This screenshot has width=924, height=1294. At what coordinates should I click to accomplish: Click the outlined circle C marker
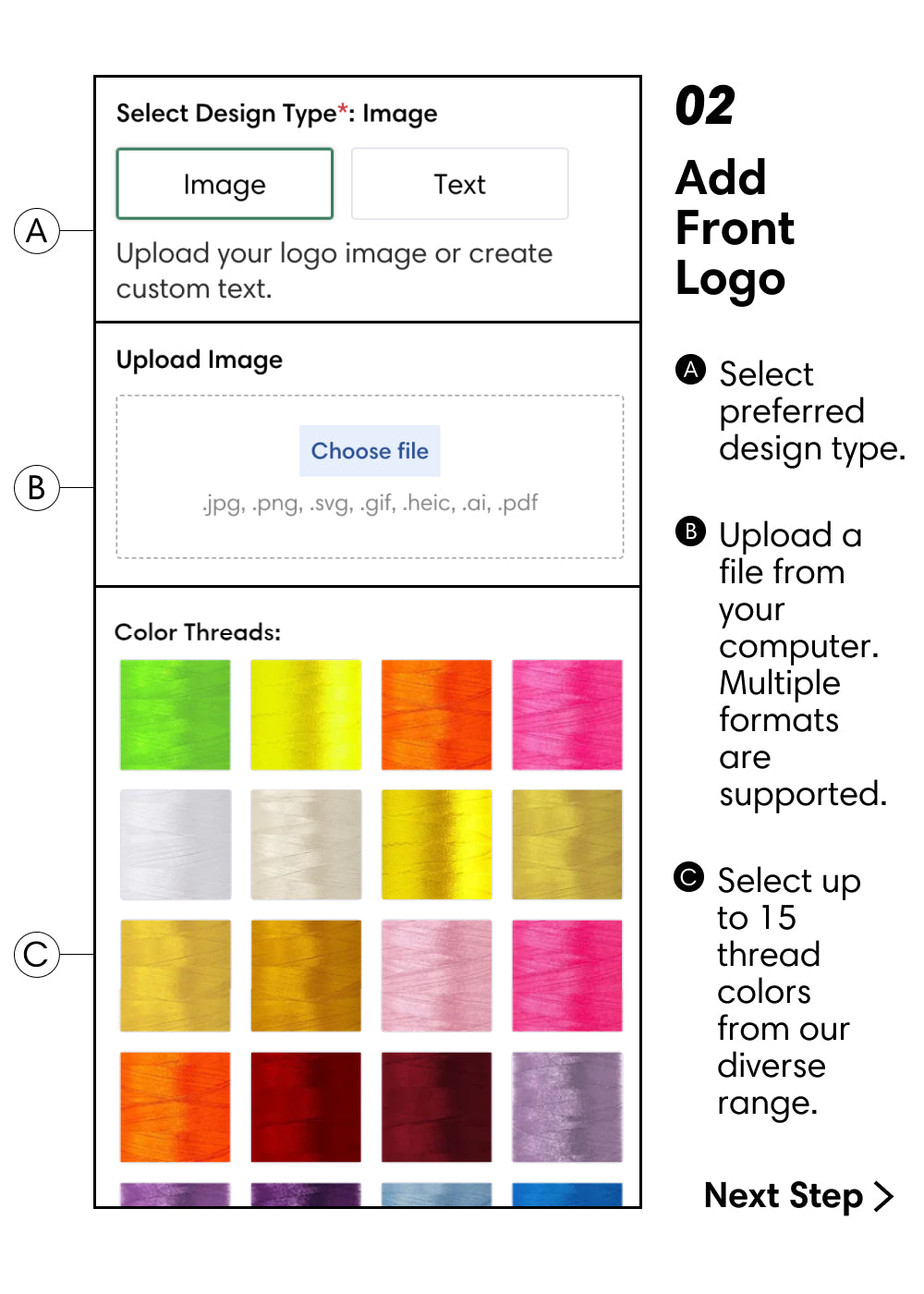37,954
